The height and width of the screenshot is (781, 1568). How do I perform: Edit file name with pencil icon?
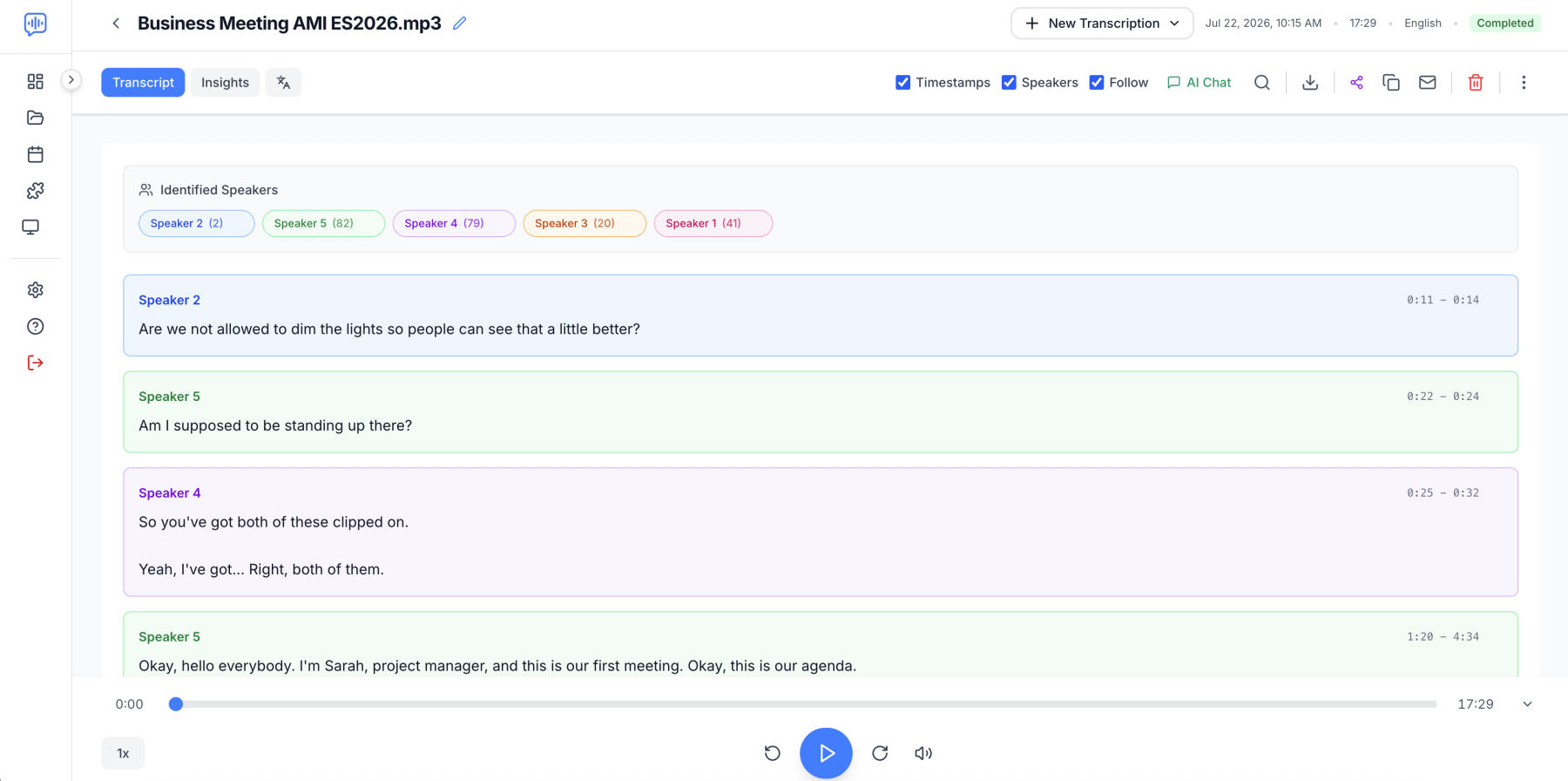click(x=460, y=24)
